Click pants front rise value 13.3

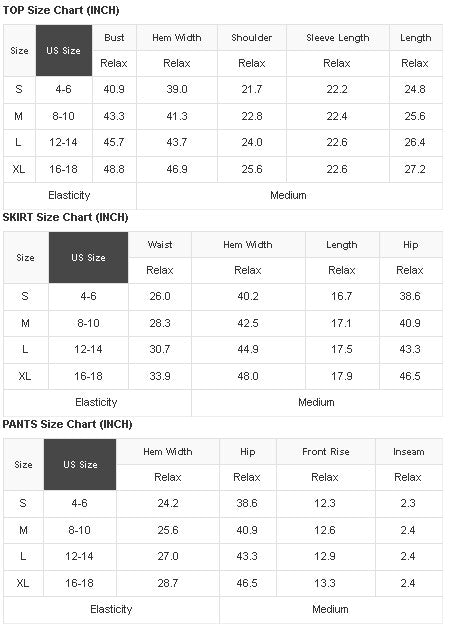click(x=325, y=583)
